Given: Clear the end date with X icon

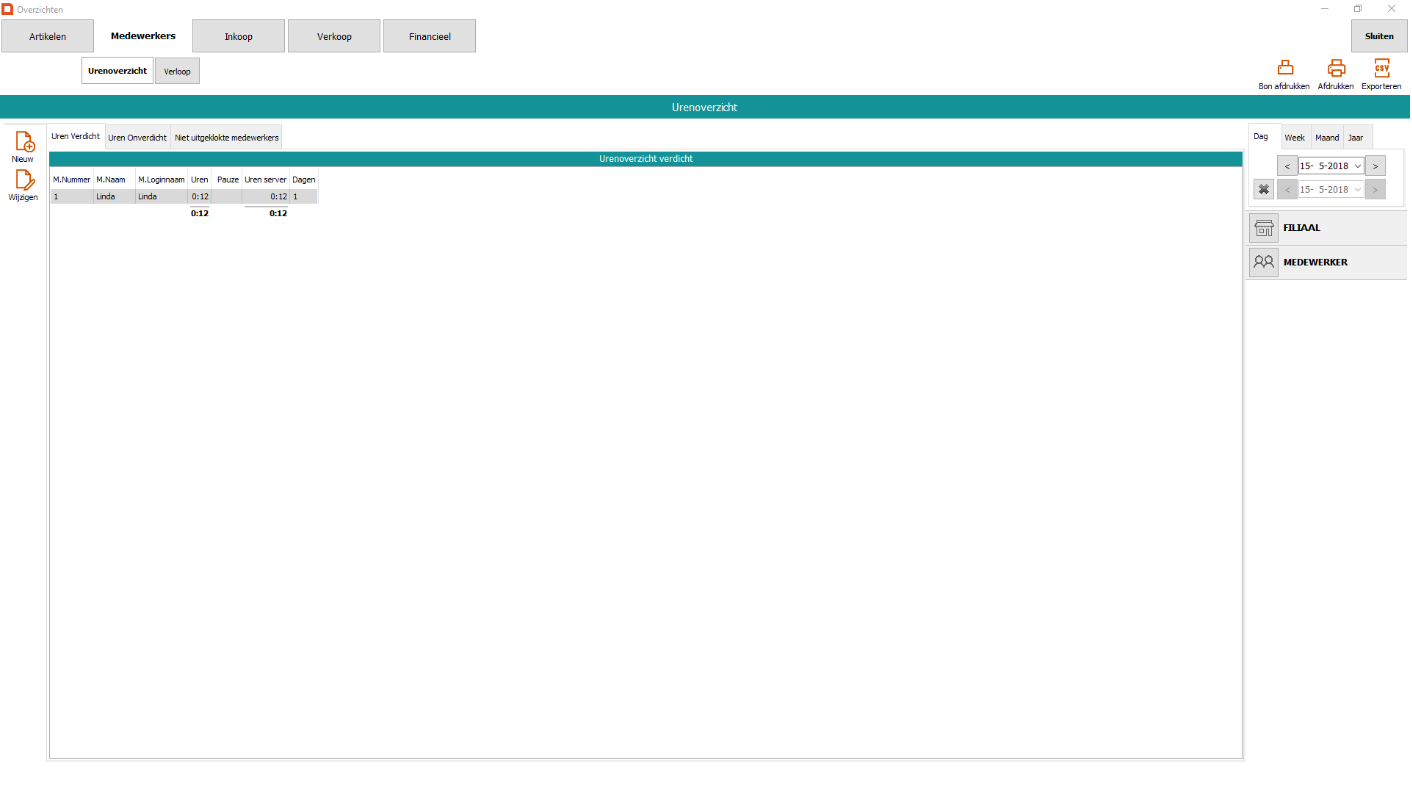Looking at the screenshot, I should [x=1263, y=190].
